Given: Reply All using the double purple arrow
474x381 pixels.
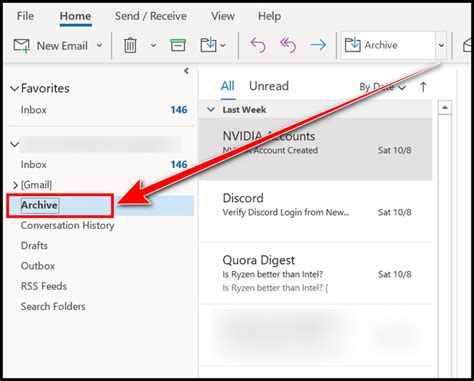Looking at the screenshot, I should coord(288,45).
